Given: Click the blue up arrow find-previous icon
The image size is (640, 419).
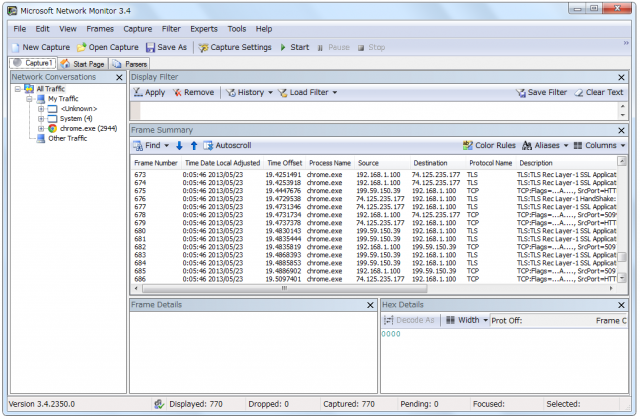Looking at the screenshot, I should tap(194, 146).
